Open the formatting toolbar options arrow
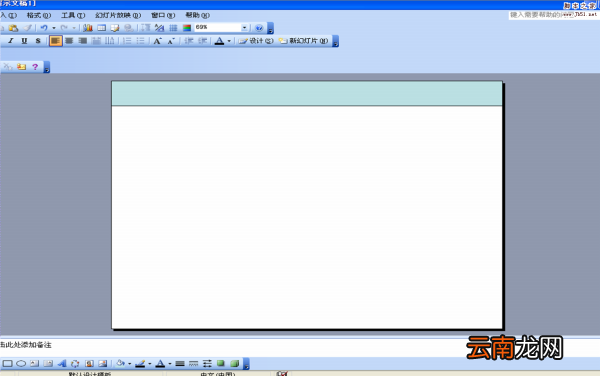Image resolution: width=600 pixels, height=376 pixels. 336,41
